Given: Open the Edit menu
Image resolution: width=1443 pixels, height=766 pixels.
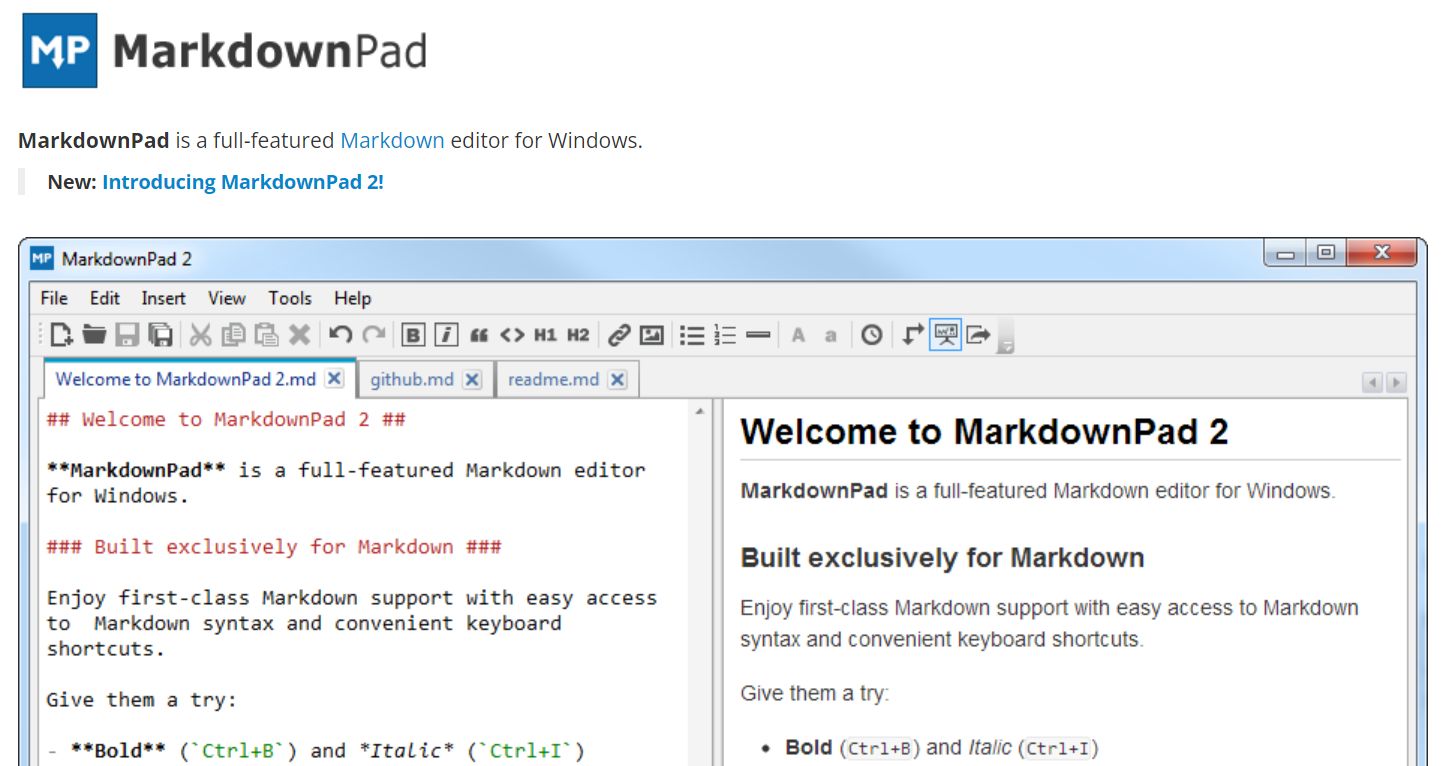Looking at the screenshot, I should tap(105, 298).
